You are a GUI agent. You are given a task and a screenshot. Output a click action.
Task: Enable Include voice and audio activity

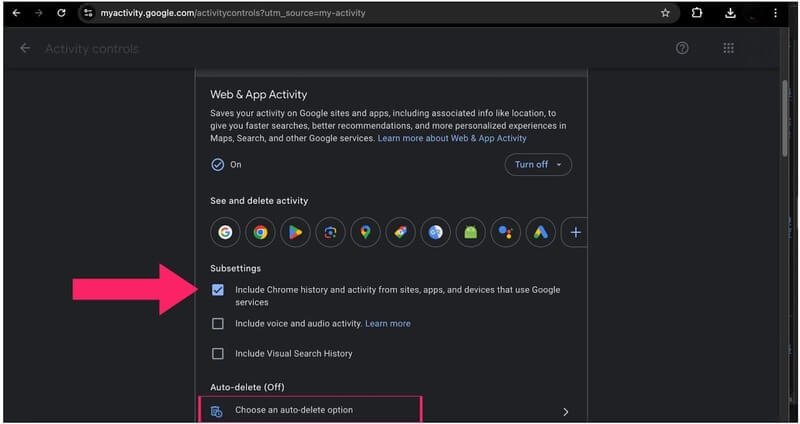[218, 323]
